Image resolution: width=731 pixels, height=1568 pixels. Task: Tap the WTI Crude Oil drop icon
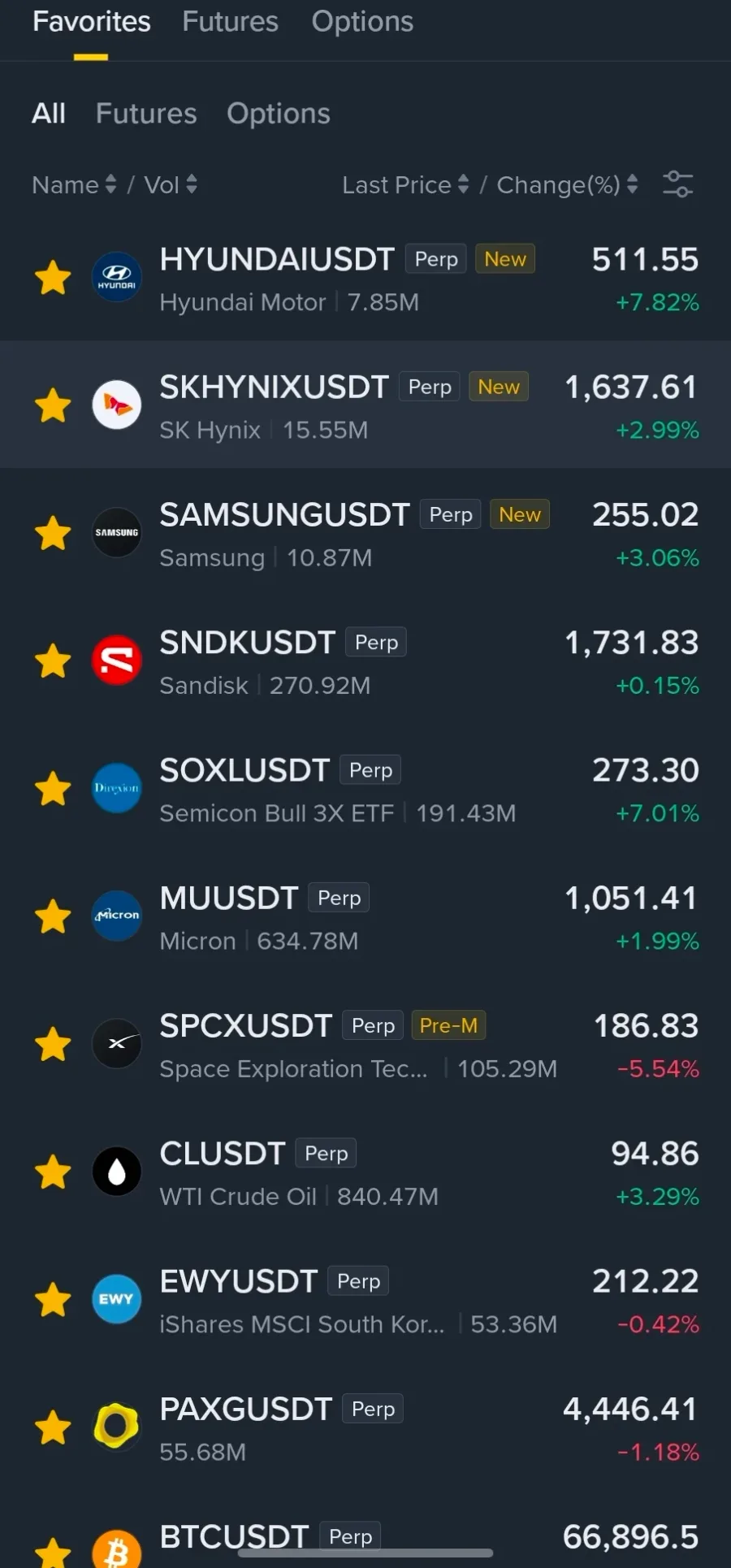point(117,1172)
